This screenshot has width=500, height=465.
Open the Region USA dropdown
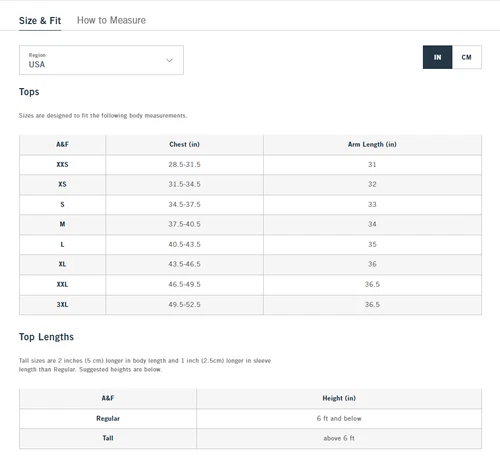click(101, 60)
